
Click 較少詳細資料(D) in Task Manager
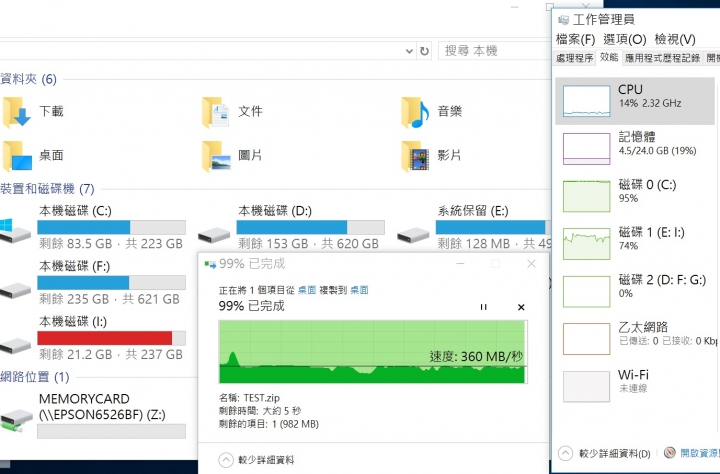click(604, 453)
